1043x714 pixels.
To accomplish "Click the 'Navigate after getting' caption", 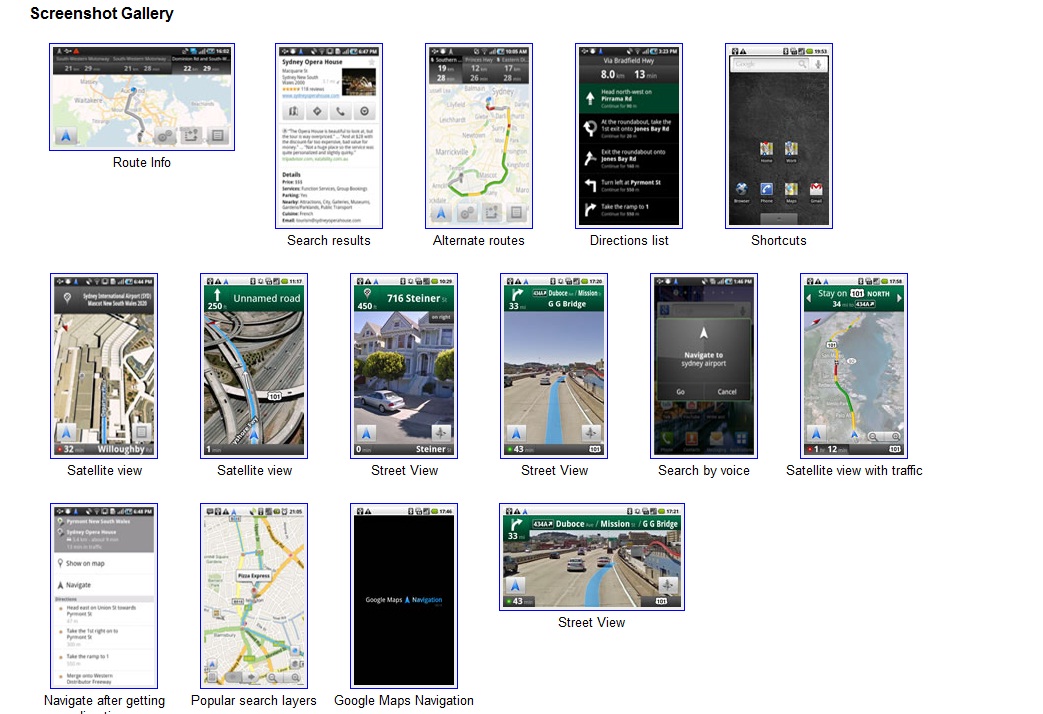I will pos(104,701).
